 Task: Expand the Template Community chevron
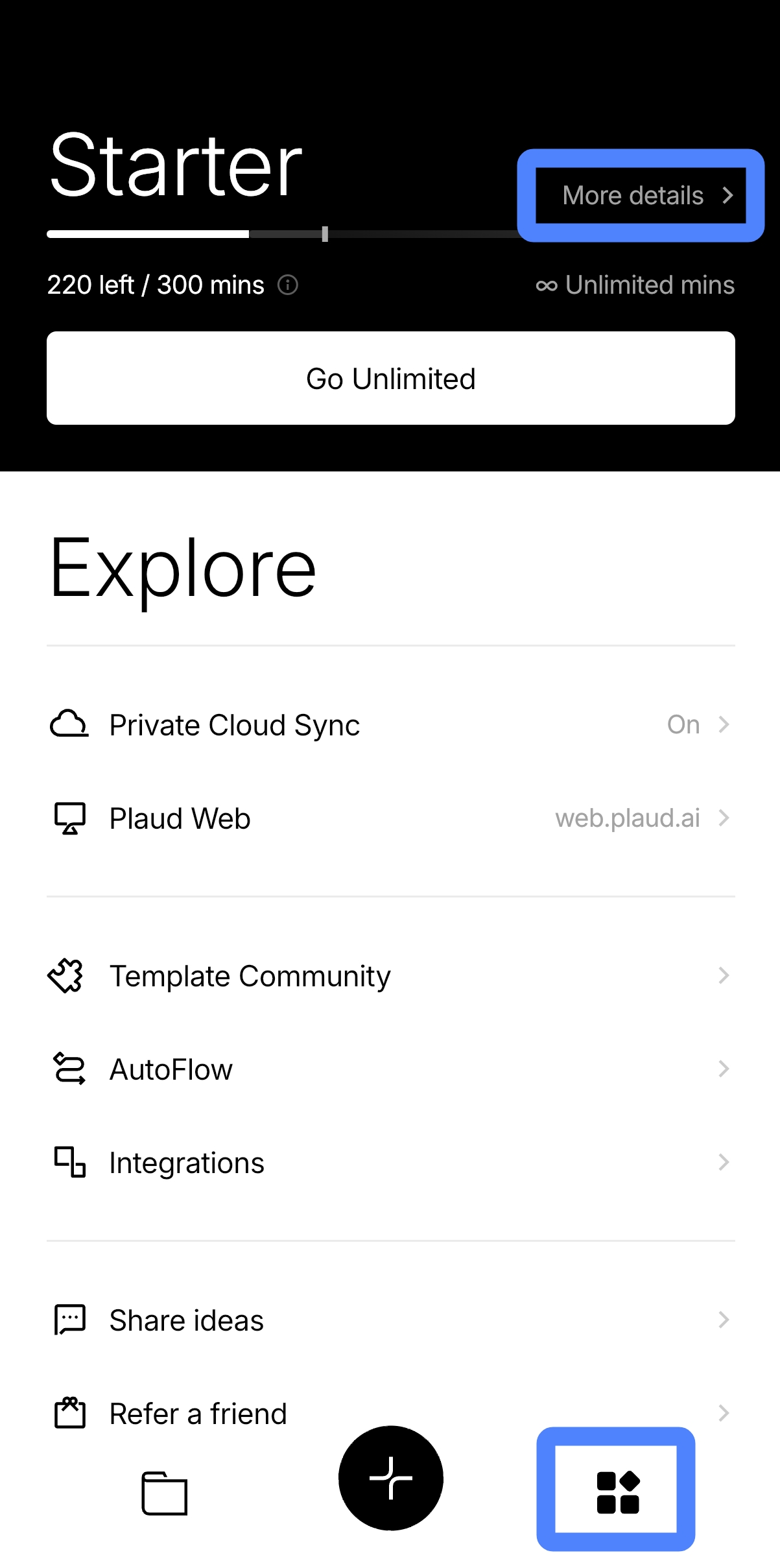pyautogui.click(x=724, y=975)
